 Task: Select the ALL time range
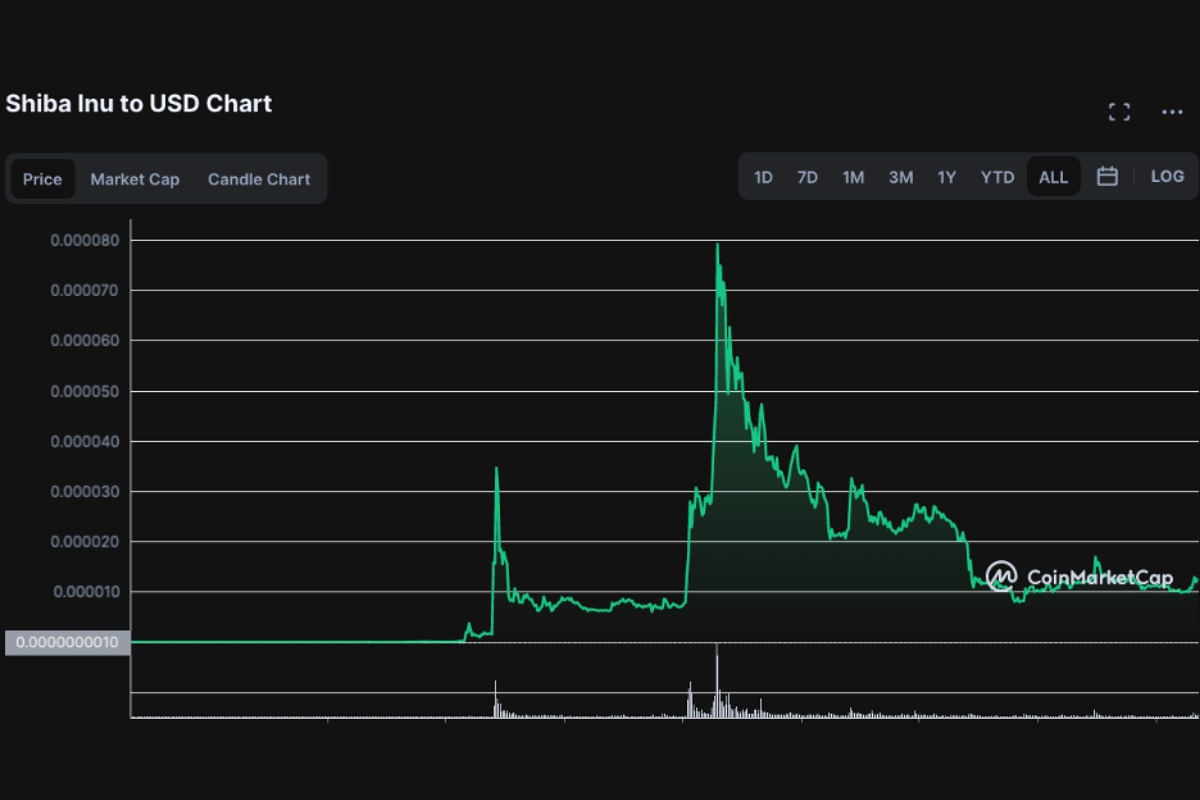[1053, 177]
